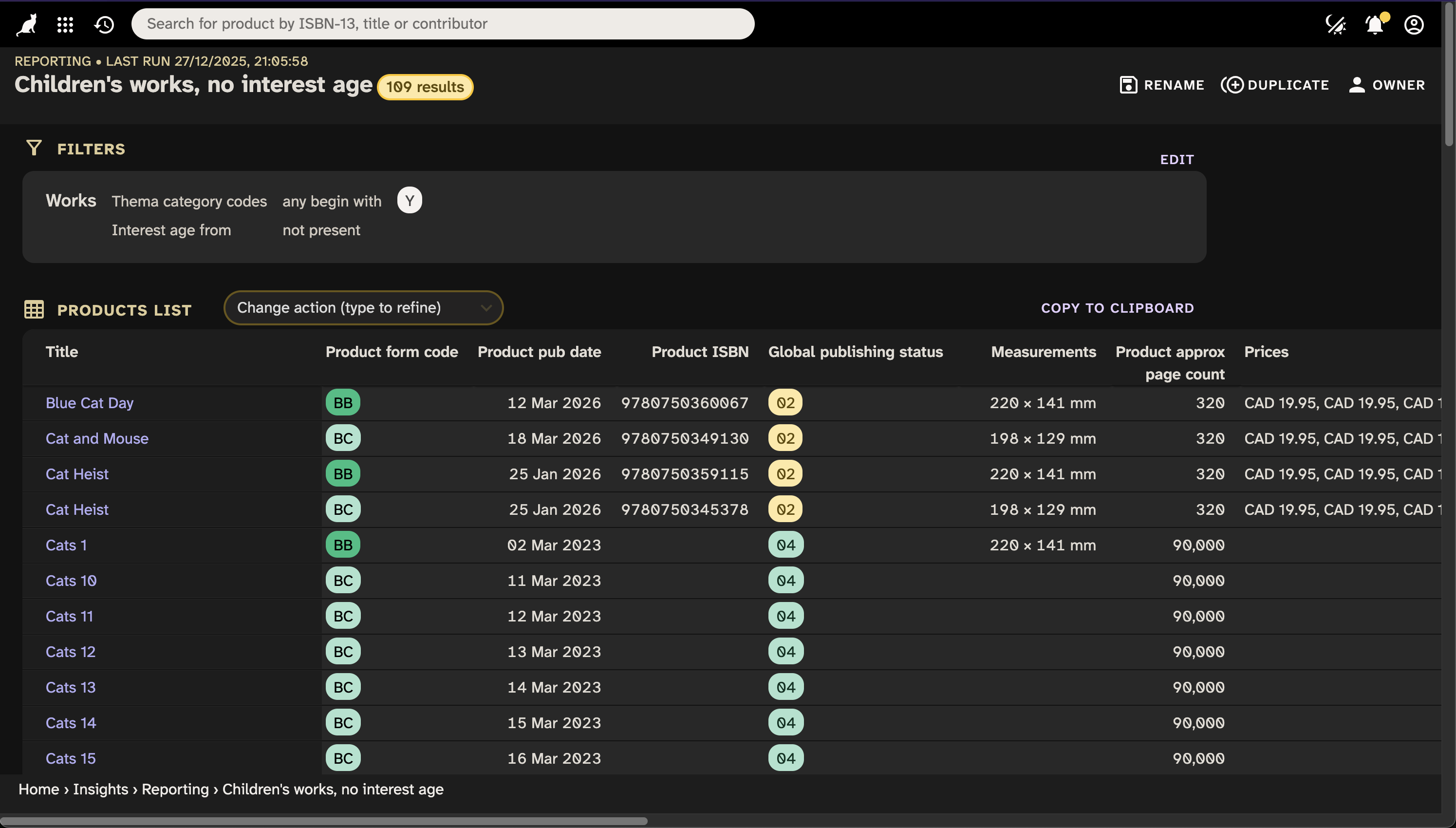1456x828 pixels.
Task: Click the Change action dropdown chevron
Action: tap(485, 308)
